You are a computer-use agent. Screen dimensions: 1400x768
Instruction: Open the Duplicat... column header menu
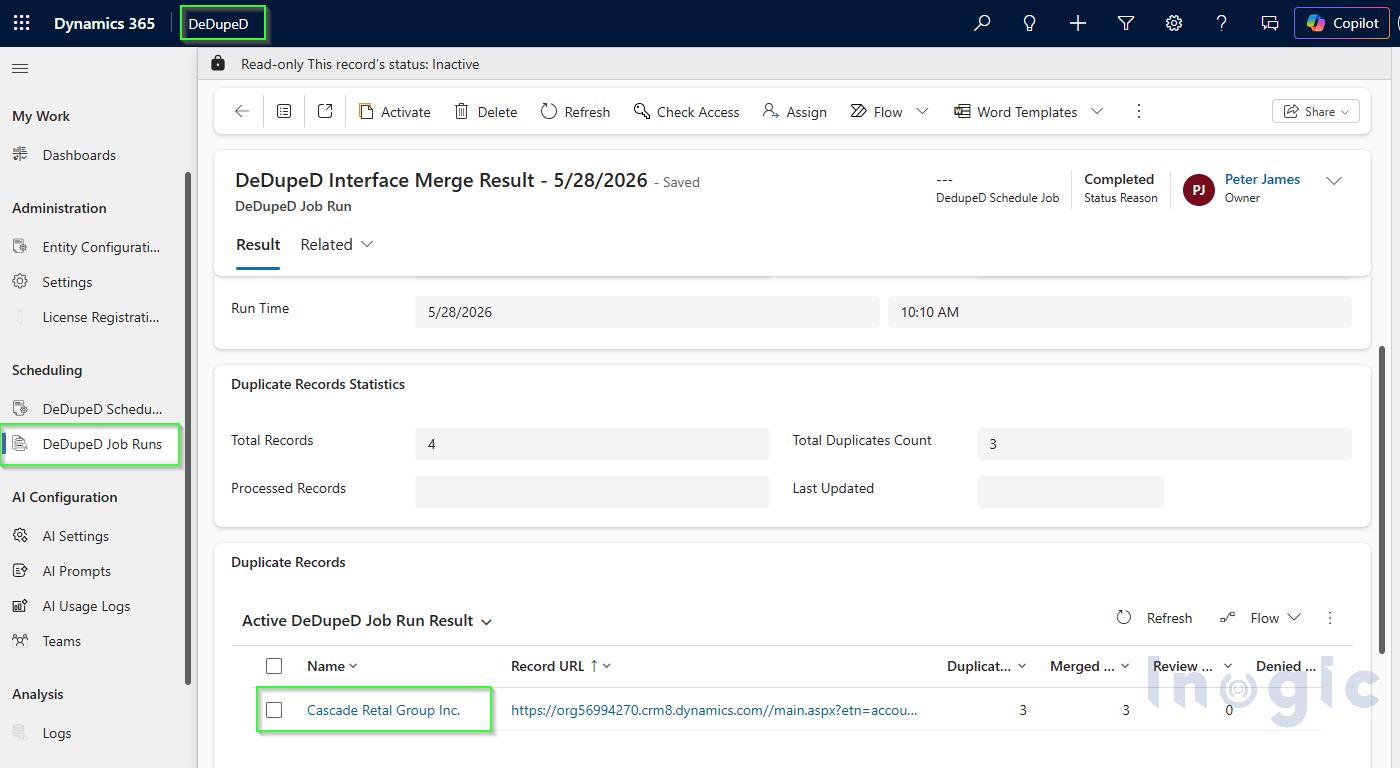(986, 666)
